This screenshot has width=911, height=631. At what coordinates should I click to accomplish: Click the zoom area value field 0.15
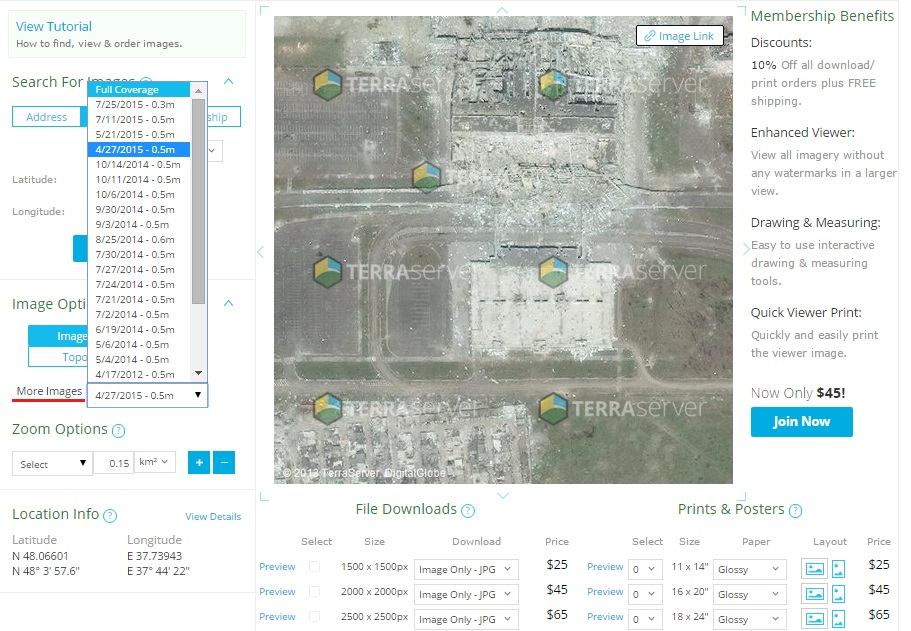click(x=113, y=463)
